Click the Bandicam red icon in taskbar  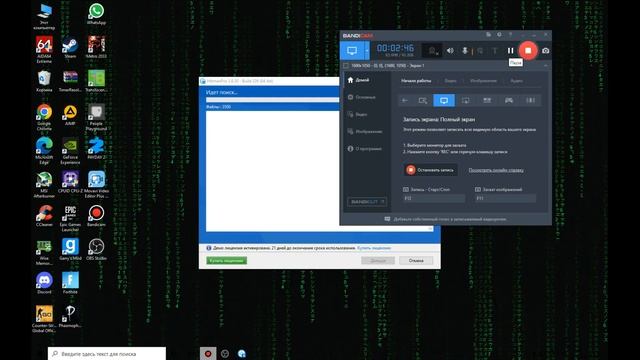click(208, 353)
